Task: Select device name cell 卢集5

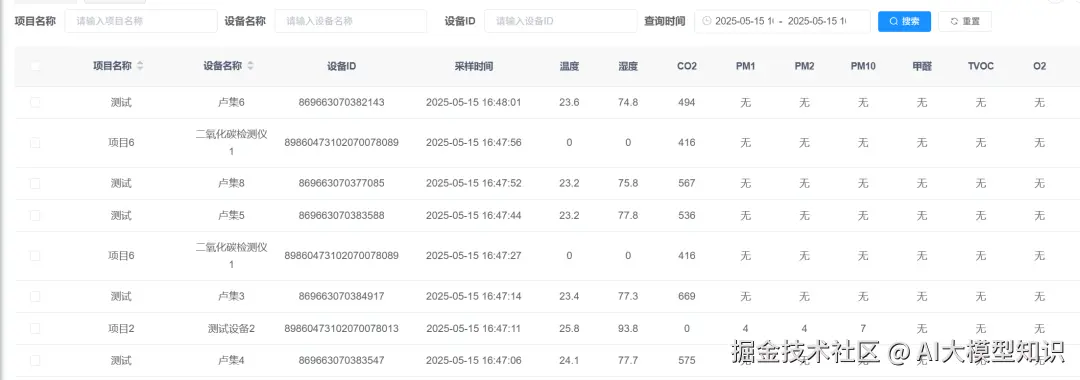Action: pos(231,215)
